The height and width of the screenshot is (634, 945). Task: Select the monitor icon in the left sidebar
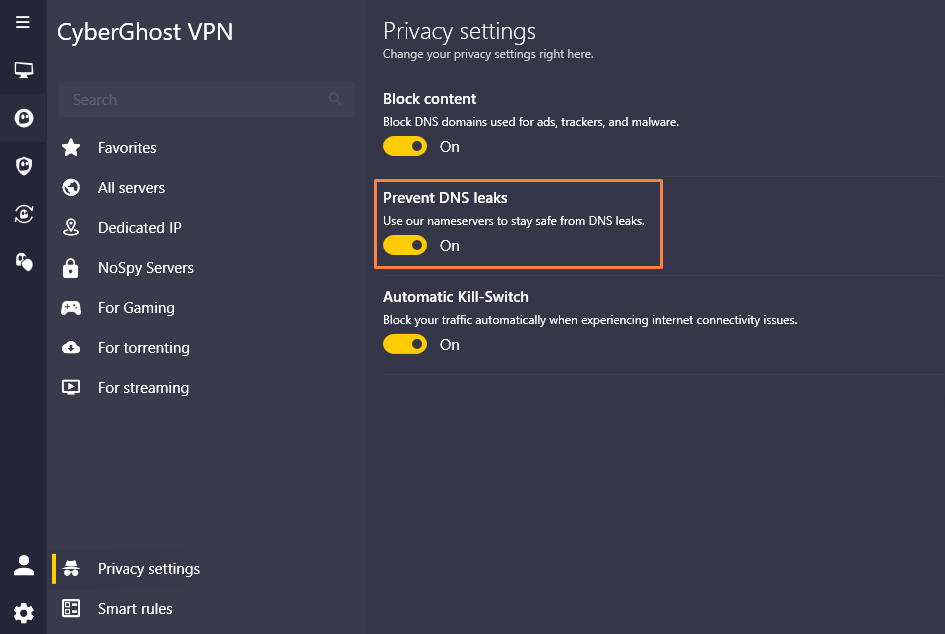[23, 69]
